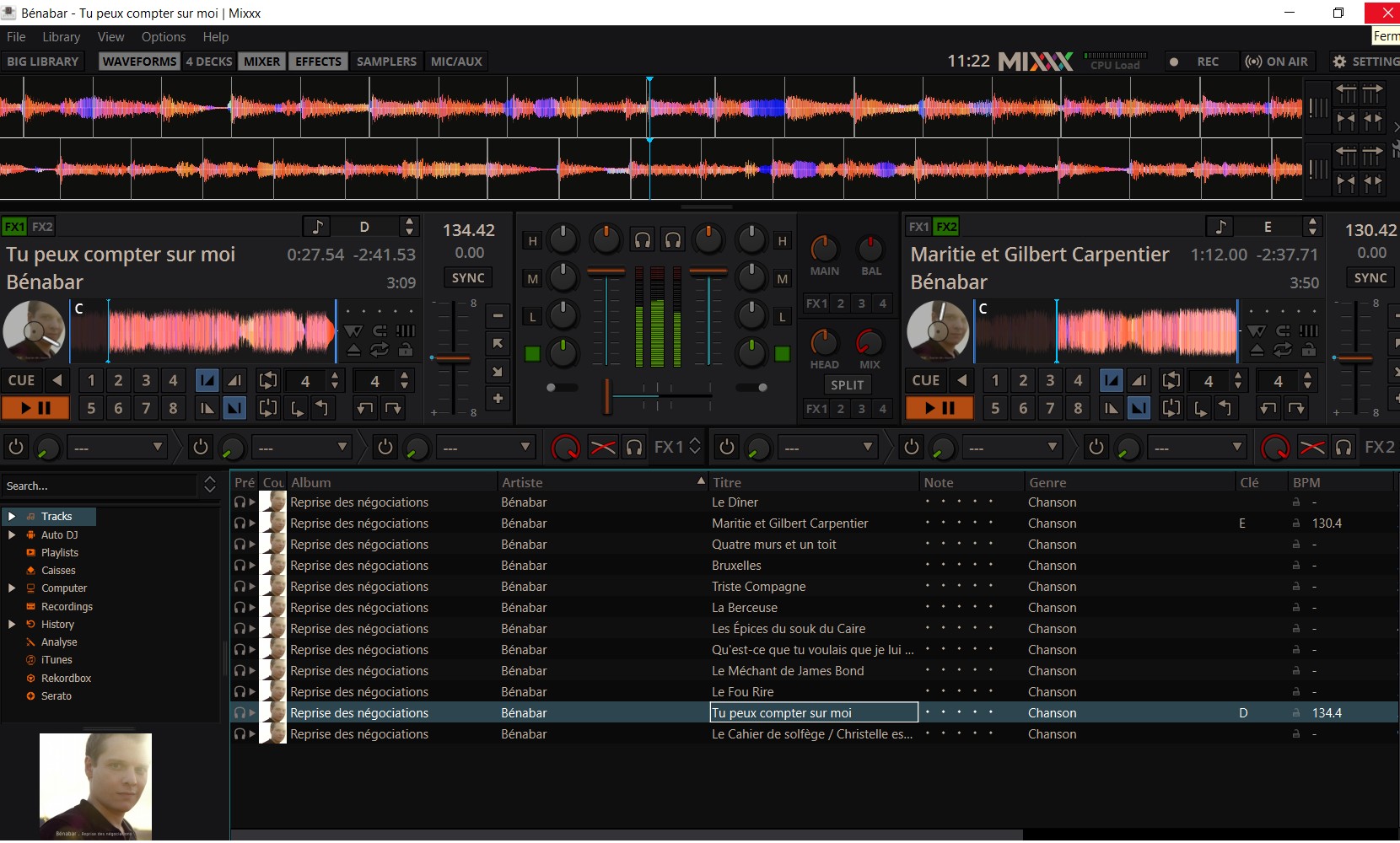This screenshot has width=1400, height=843.
Task: Expand the History tree item
Action: click(12, 624)
